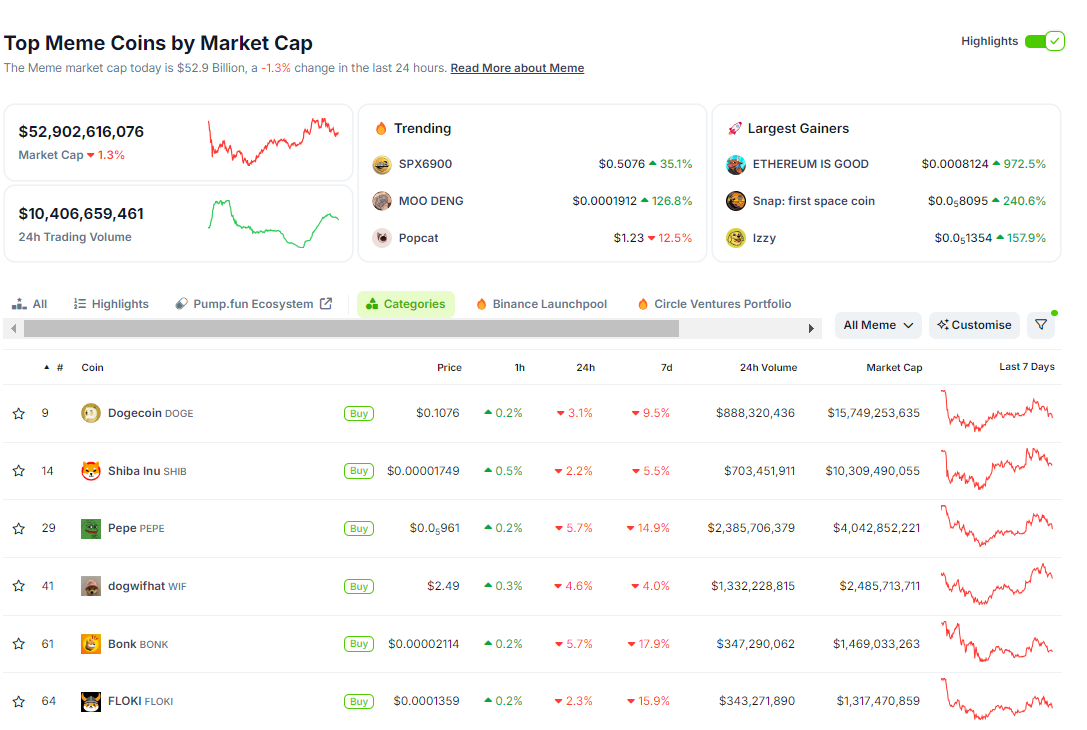This screenshot has height=730, width=1087.
Task: Open the Shiba Inu coin logo
Action: [x=91, y=471]
